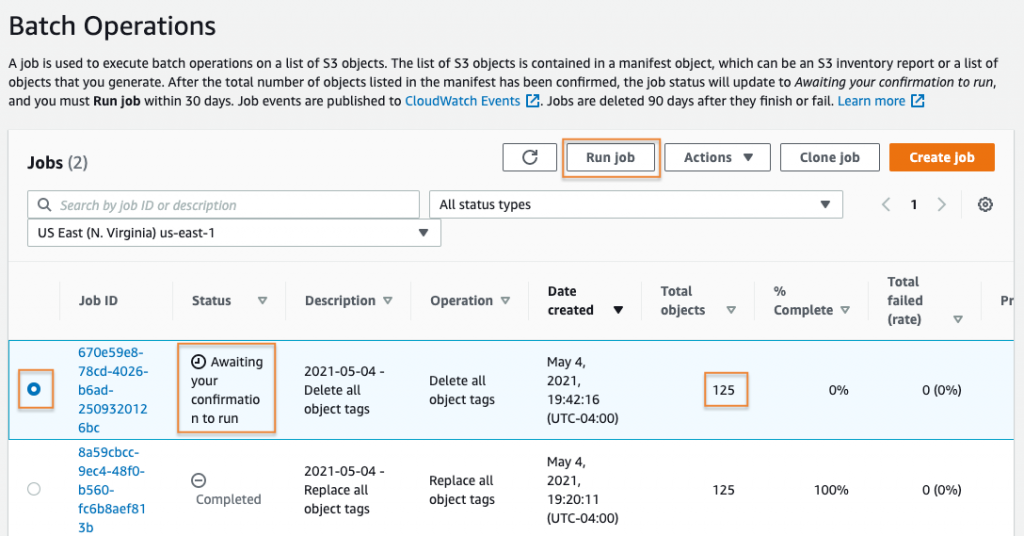This screenshot has height=536, width=1024.
Task: Click search magnifier icon in search box
Action: pos(44,205)
